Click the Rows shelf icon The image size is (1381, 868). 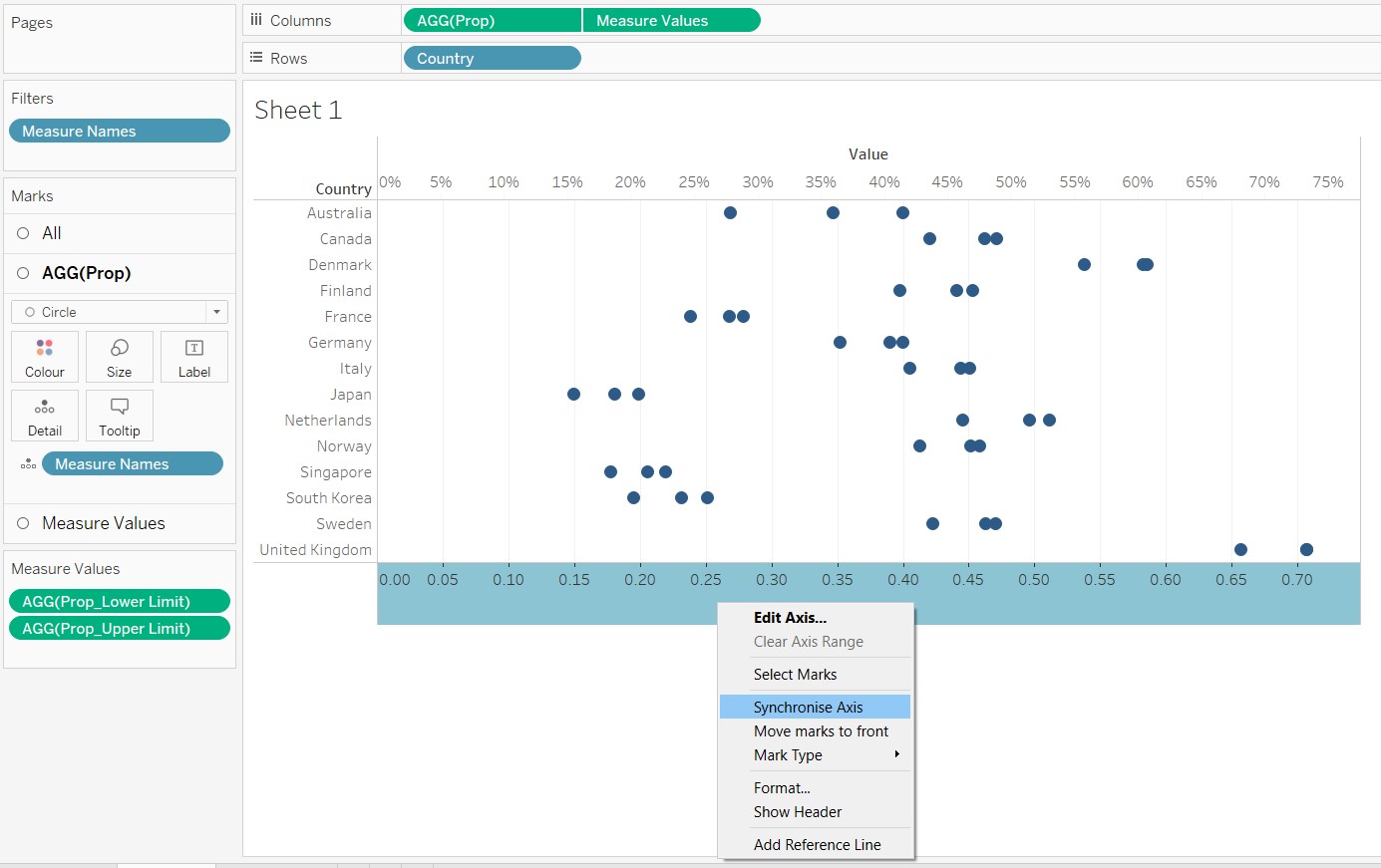pyautogui.click(x=256, y=58)
